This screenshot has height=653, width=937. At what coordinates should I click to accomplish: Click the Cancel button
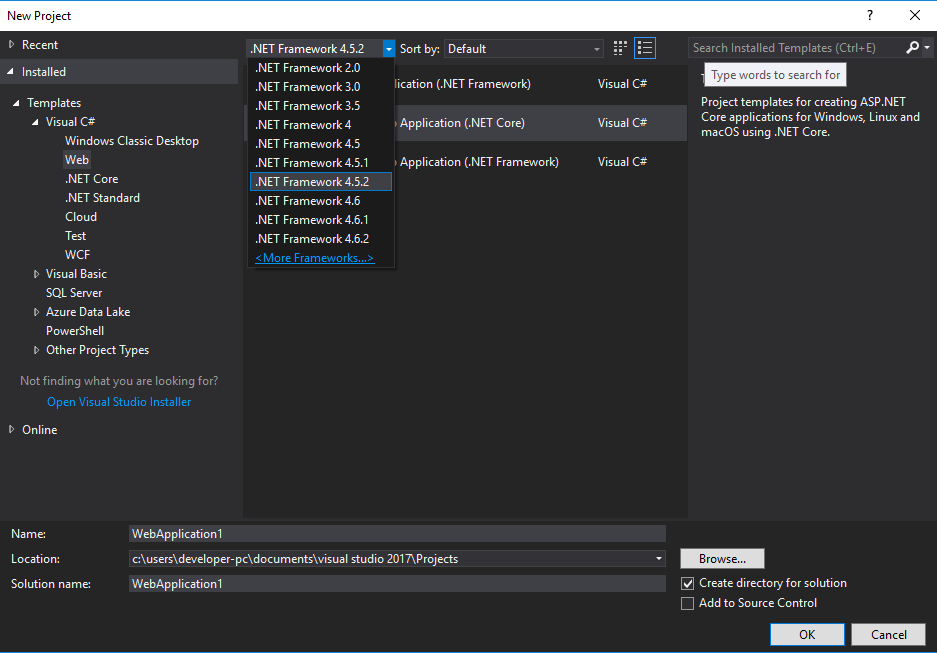tap(888, 634)
